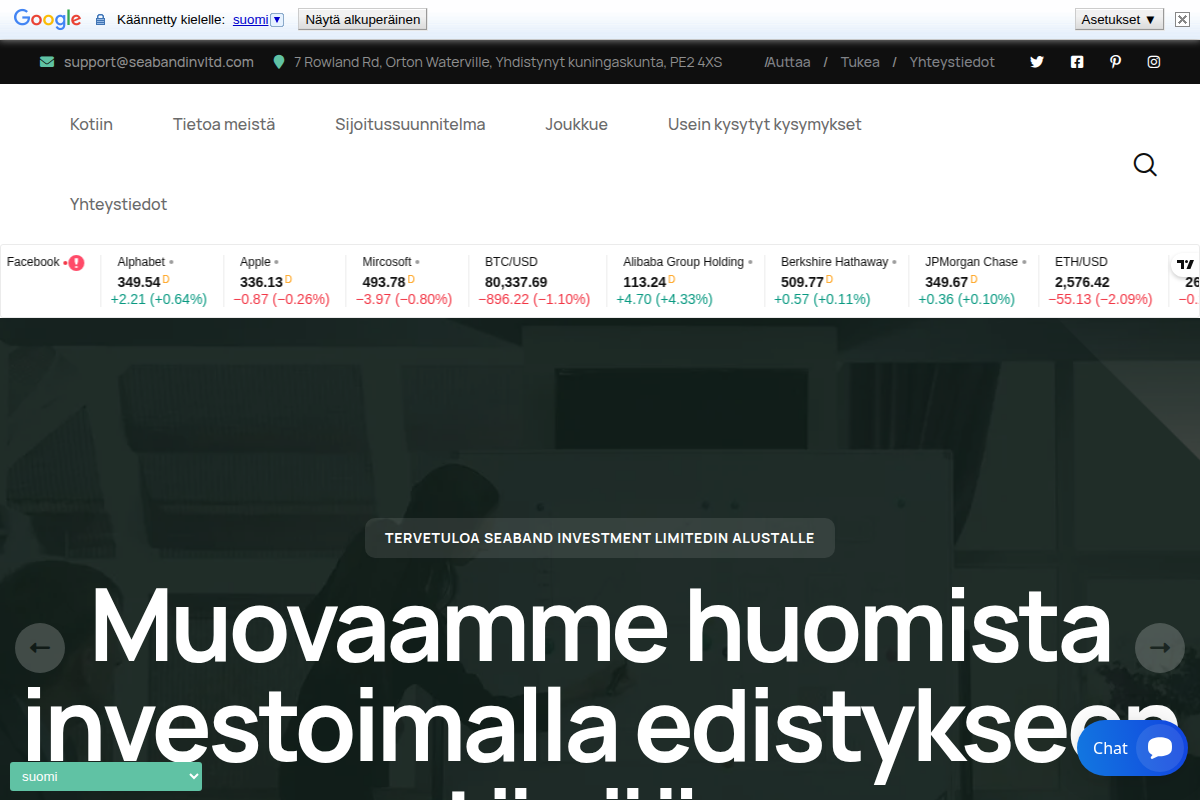Click ETH/USD price 2,576.42
Image resolution: width=1200 pixels, height=800 pixels.
coord(1082,282)
